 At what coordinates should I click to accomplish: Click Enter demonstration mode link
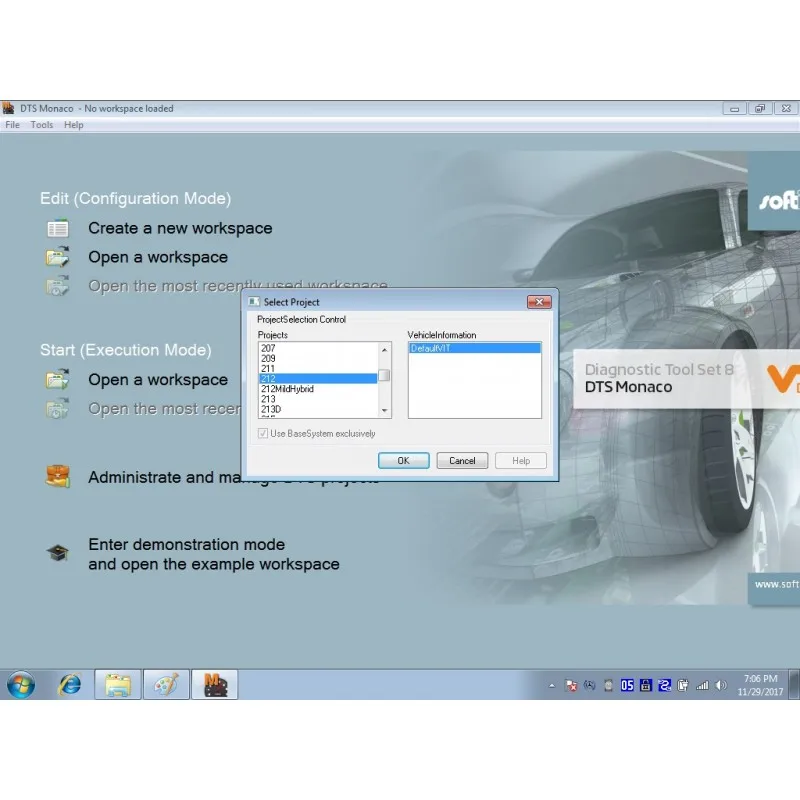coord(214,554)
